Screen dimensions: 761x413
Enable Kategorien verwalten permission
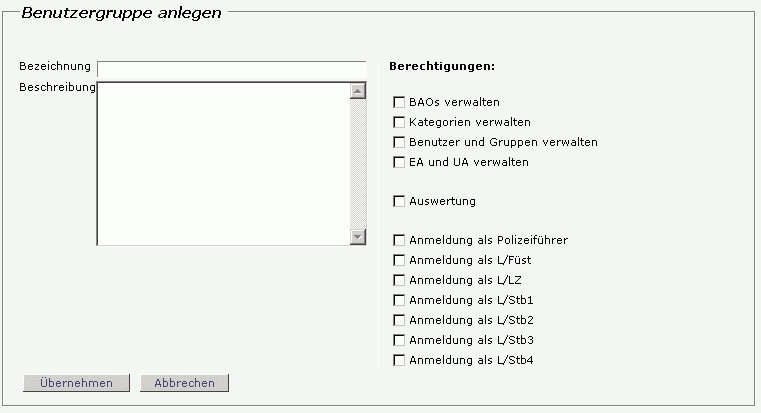pyautogui.click(x=399, y=122)
